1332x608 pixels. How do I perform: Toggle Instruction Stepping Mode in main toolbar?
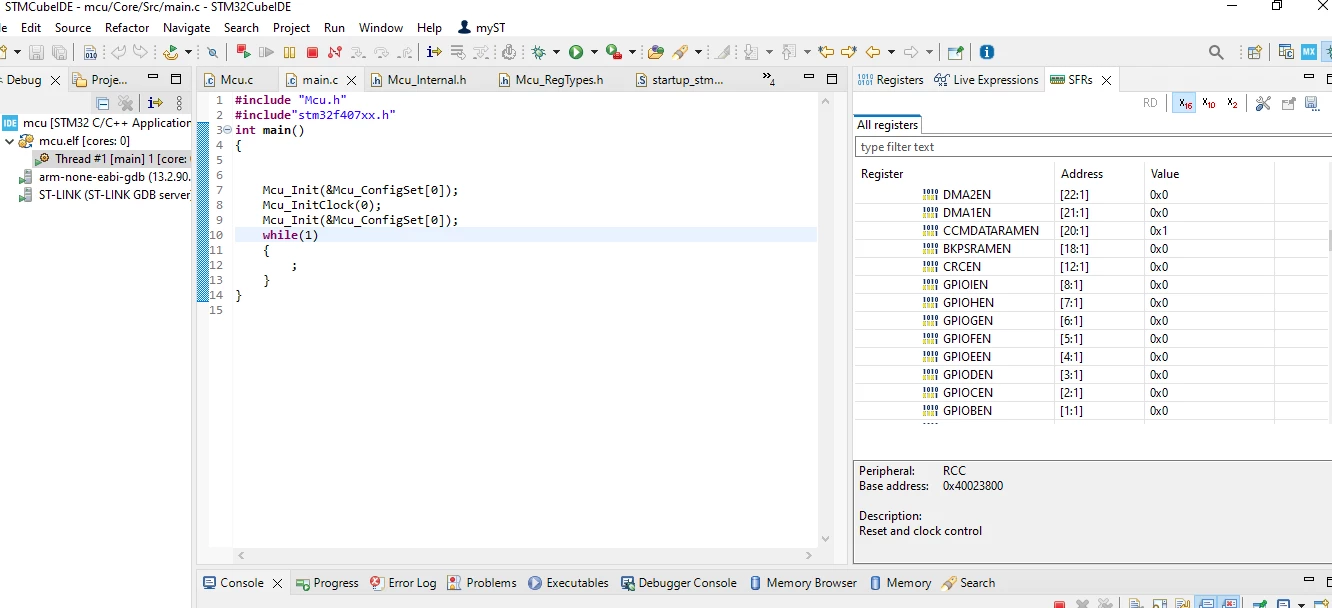[434, 52]
